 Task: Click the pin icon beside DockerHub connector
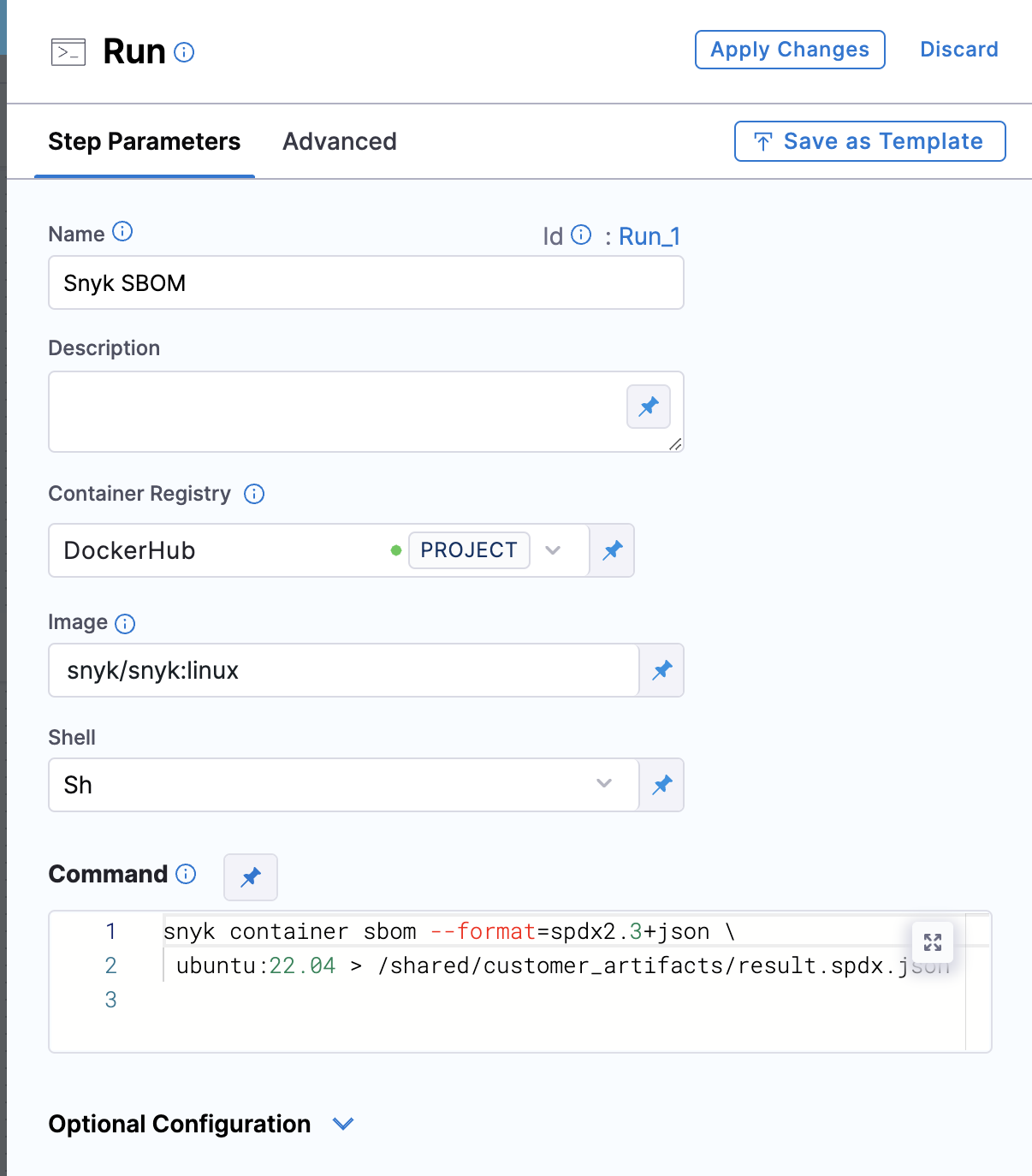[613, 550]
